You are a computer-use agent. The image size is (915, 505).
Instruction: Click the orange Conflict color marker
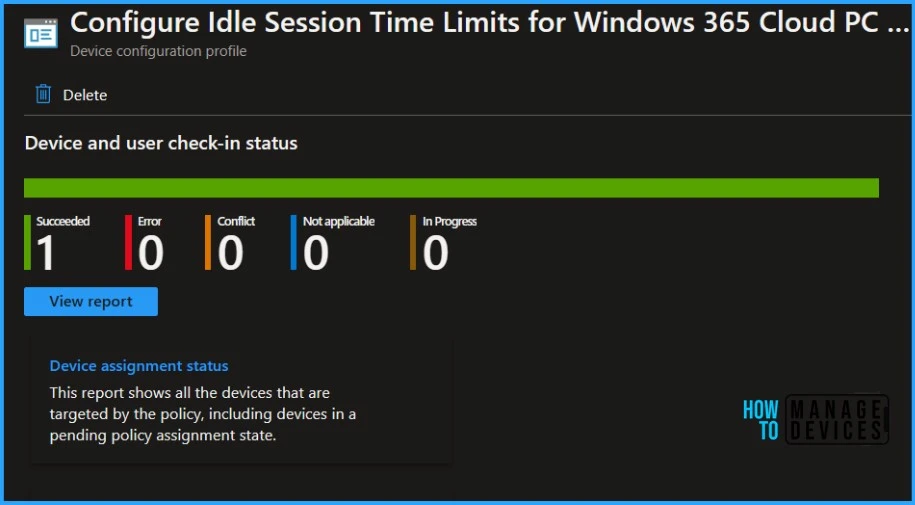click(208, 243)
